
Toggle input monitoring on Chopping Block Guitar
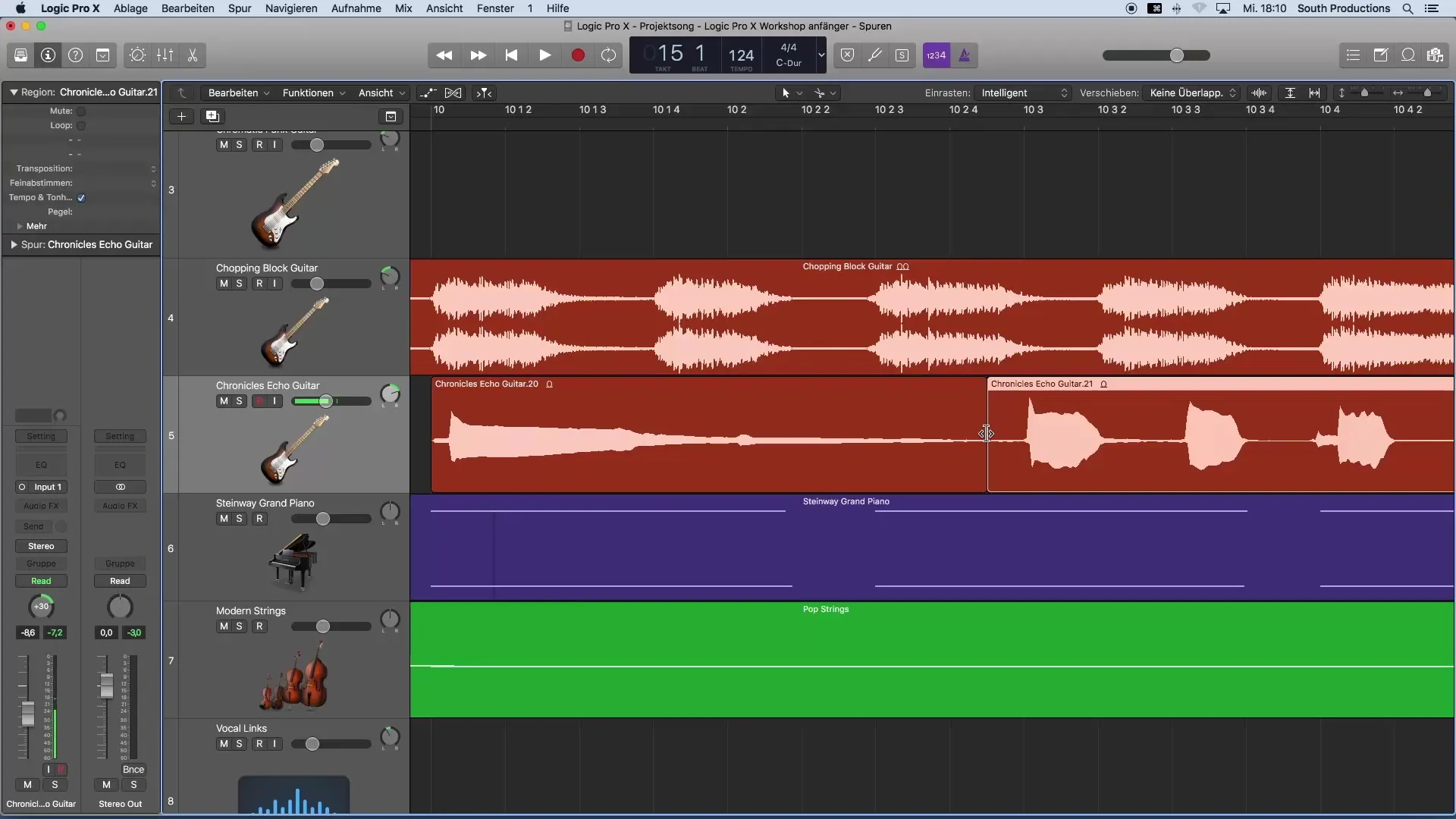pos(275,284)
